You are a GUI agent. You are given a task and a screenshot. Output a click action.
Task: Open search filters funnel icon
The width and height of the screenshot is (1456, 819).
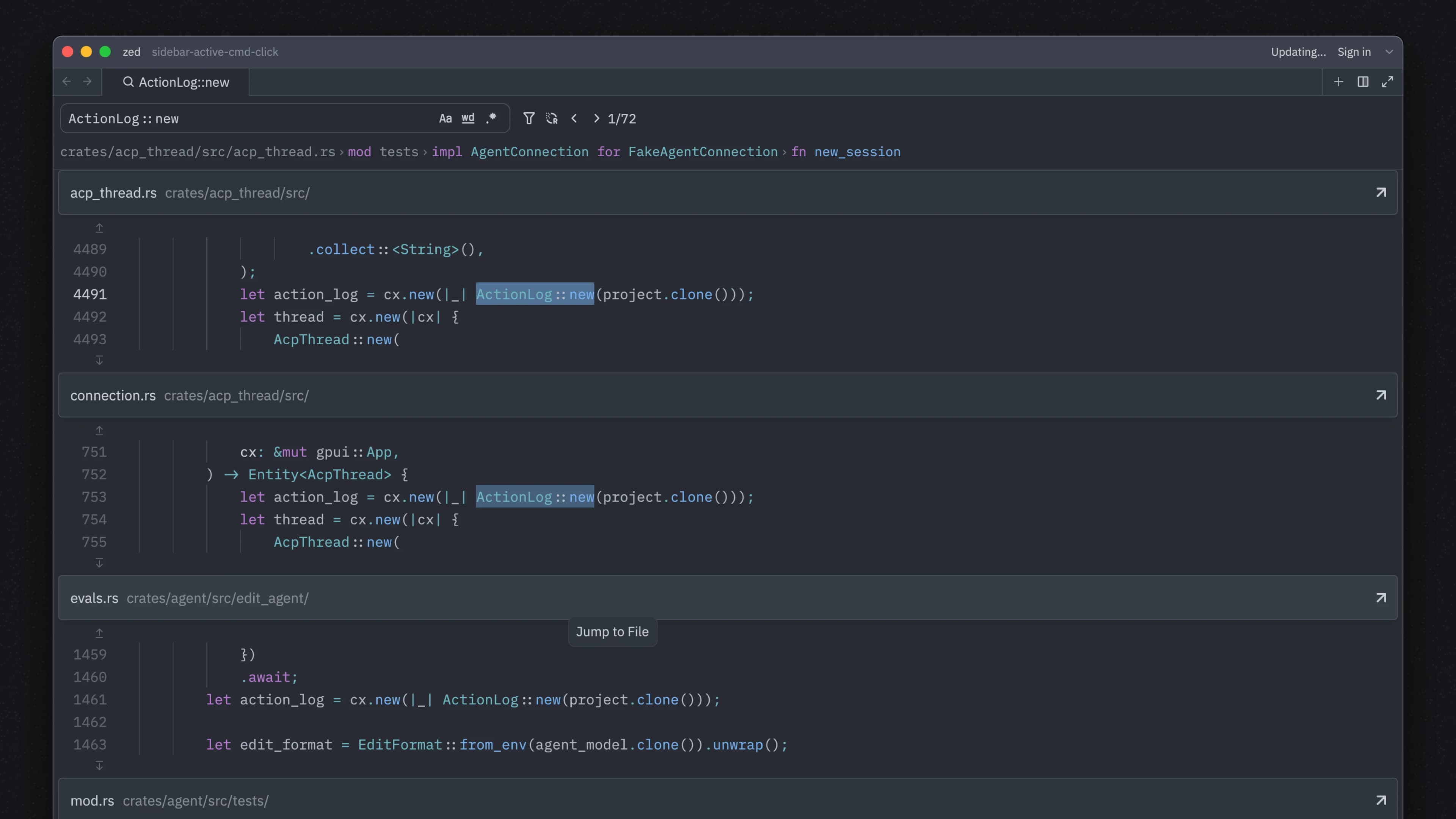(529, 118)
